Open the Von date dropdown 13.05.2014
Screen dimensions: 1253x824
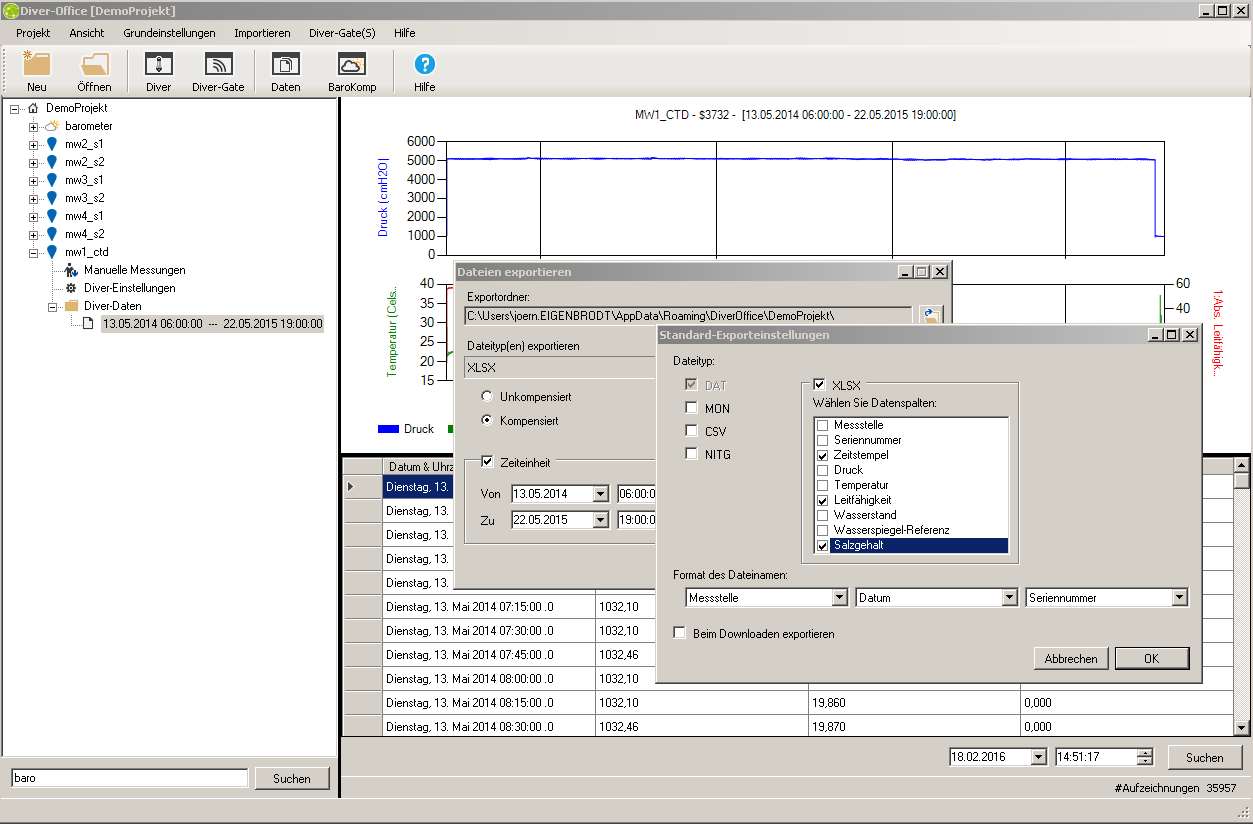coord(600,494)
